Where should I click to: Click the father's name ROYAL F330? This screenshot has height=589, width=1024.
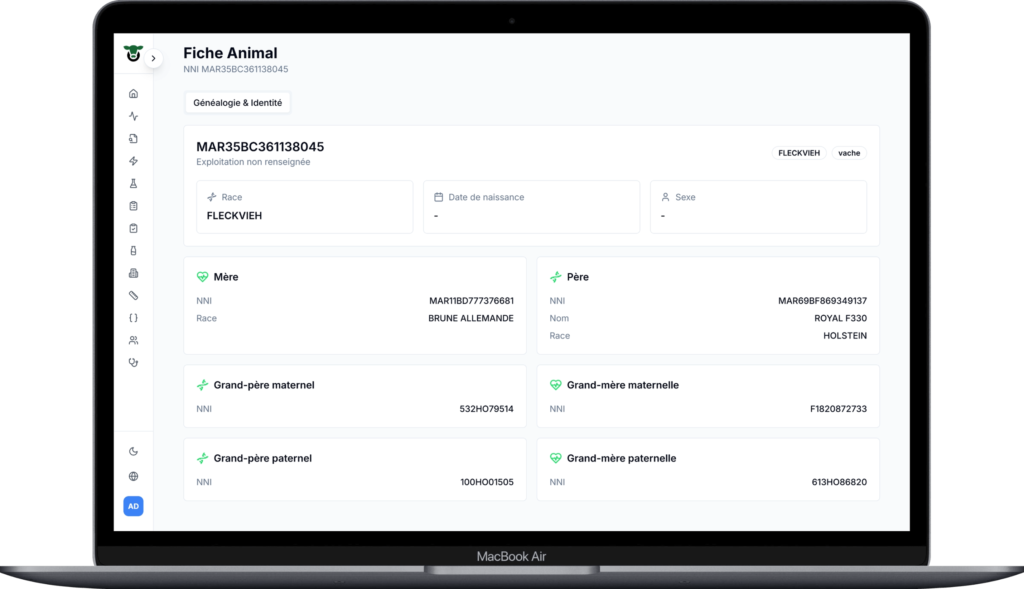point(840,319)
